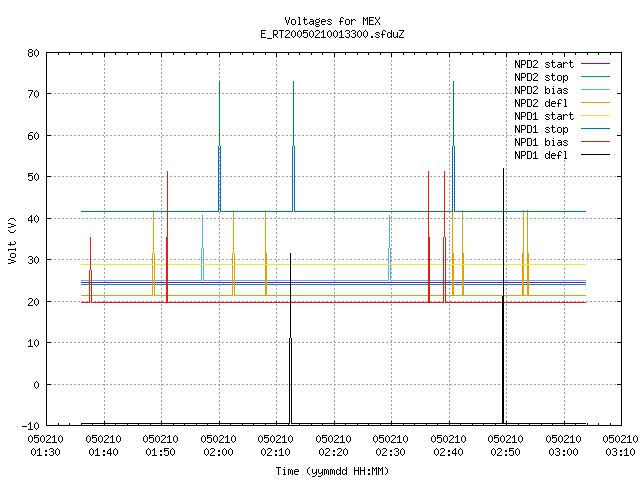Click the y-axis tick value 20
This screenshot has height=480, width=640.
point(33,302)
